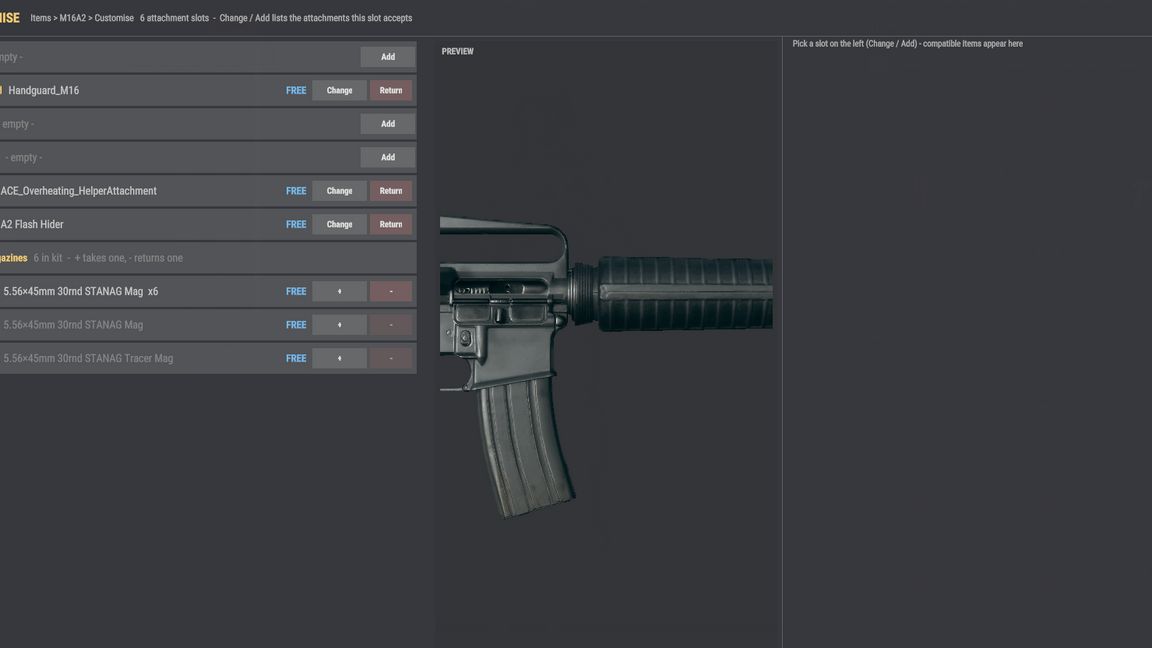This screenshot has width=1152, height=648.
Task: Return the ACE_Overheating_HelperAttachment
Action: click(391, 191)
